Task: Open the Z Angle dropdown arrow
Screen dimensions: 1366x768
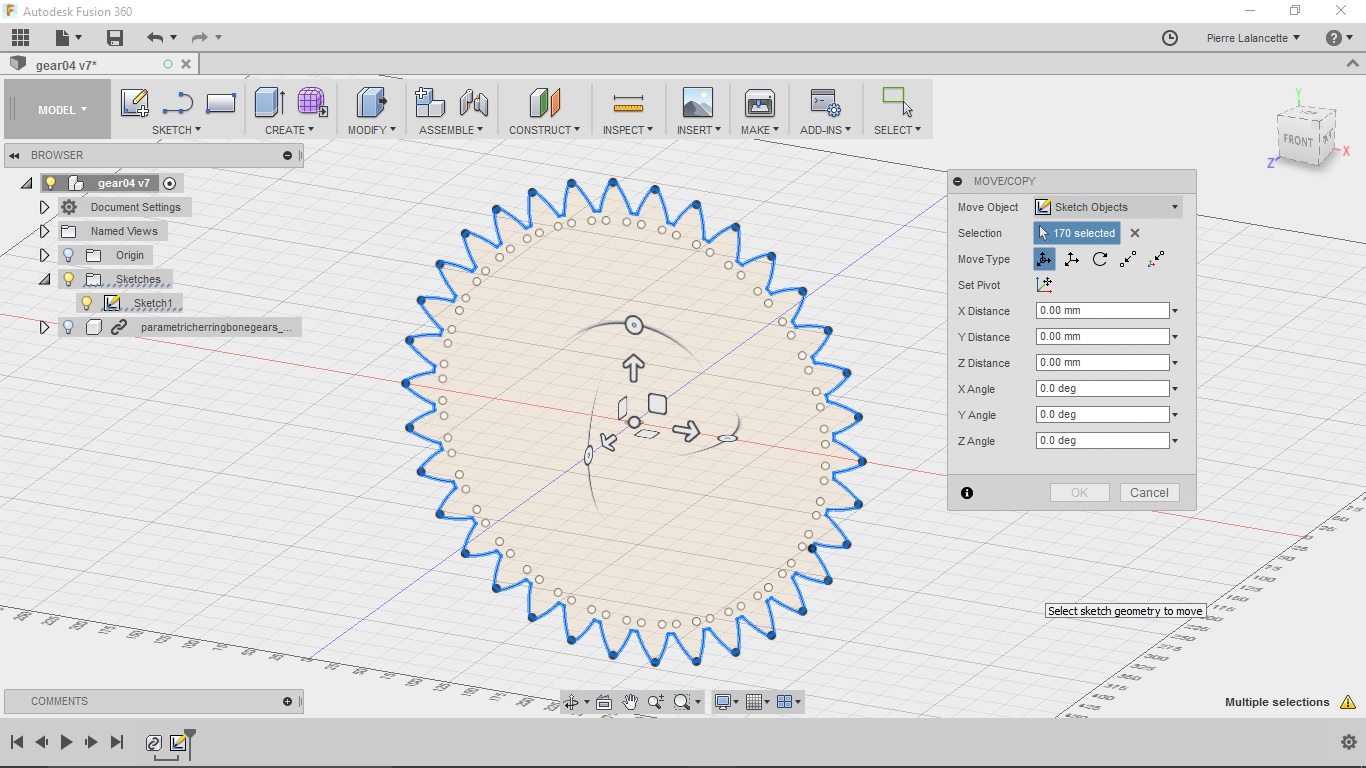Action: [1175, 441]
